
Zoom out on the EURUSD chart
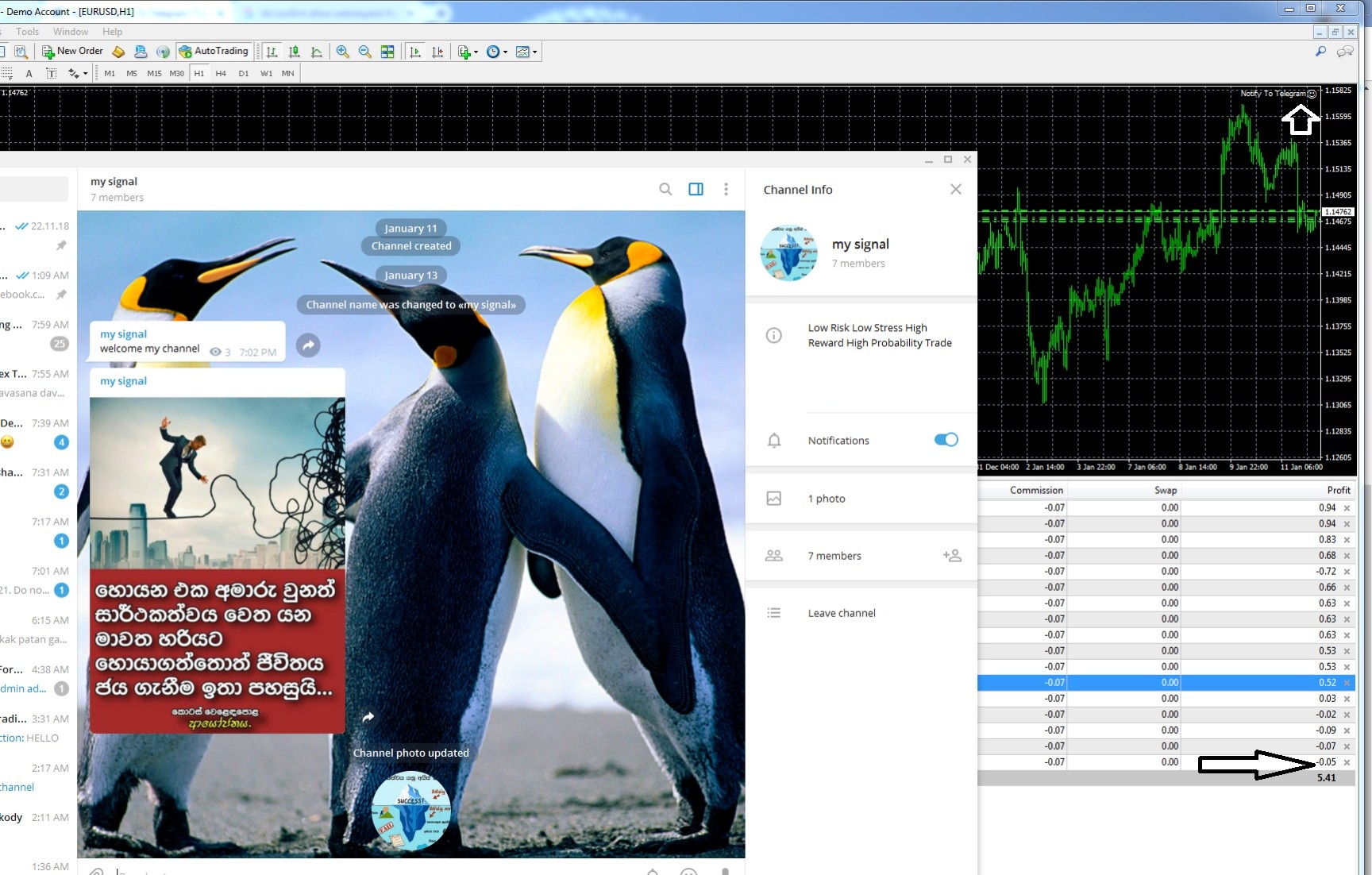pos(365,52)
